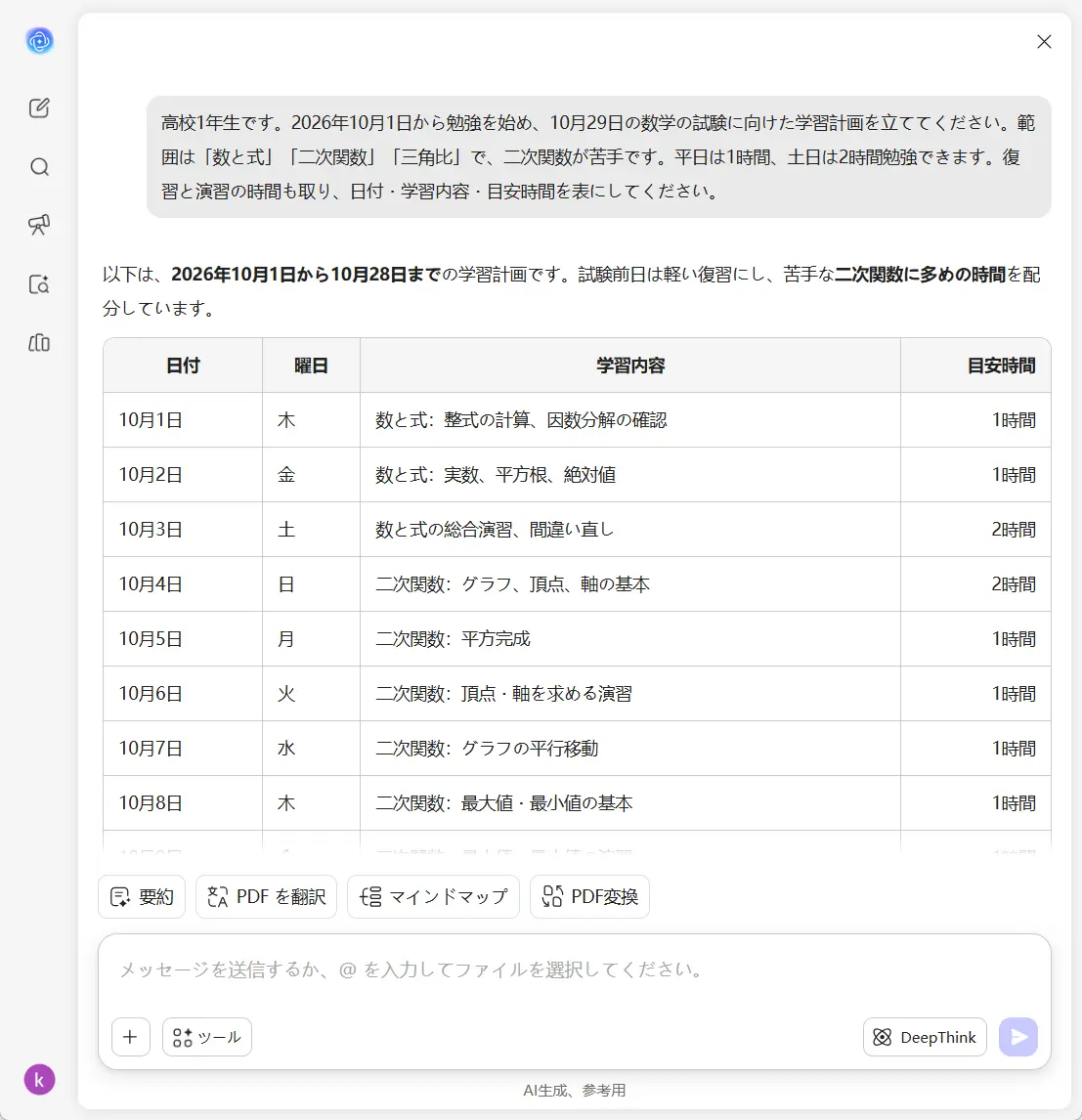This screenshot has width=1082, height=1120.
Task: Open the document search icon
Action: point(39,284)
